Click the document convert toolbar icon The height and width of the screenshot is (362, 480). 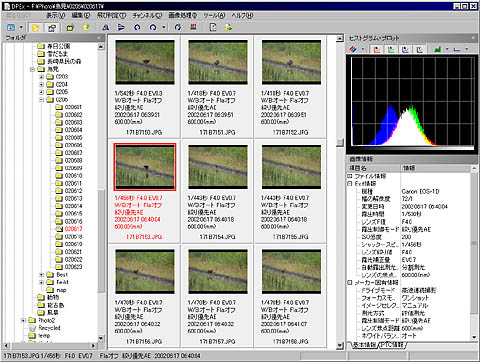click(x=213, y=27)
